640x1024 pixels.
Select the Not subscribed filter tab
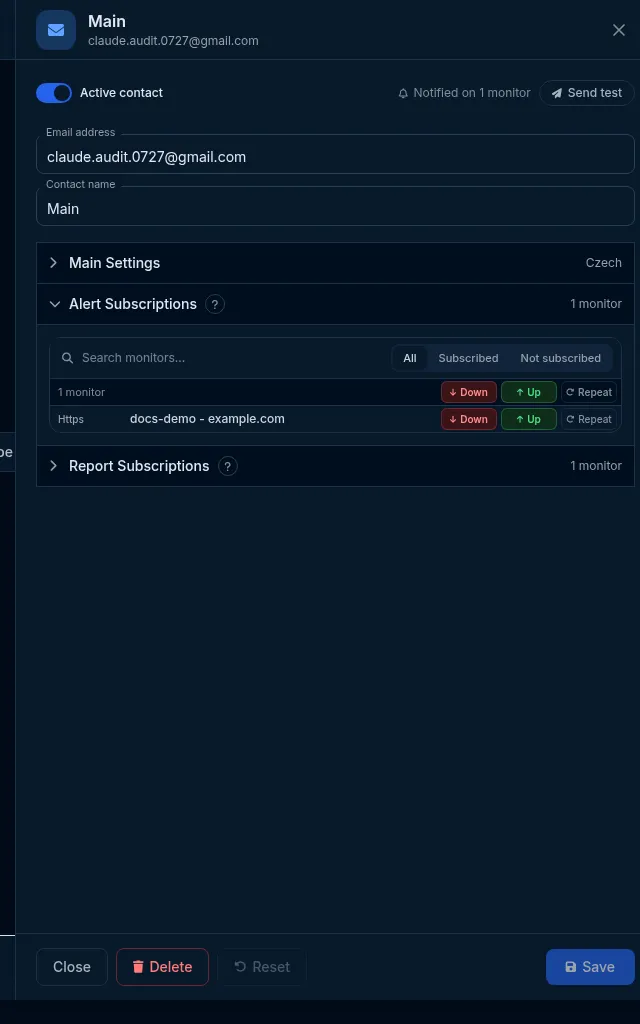coord(560,358)
